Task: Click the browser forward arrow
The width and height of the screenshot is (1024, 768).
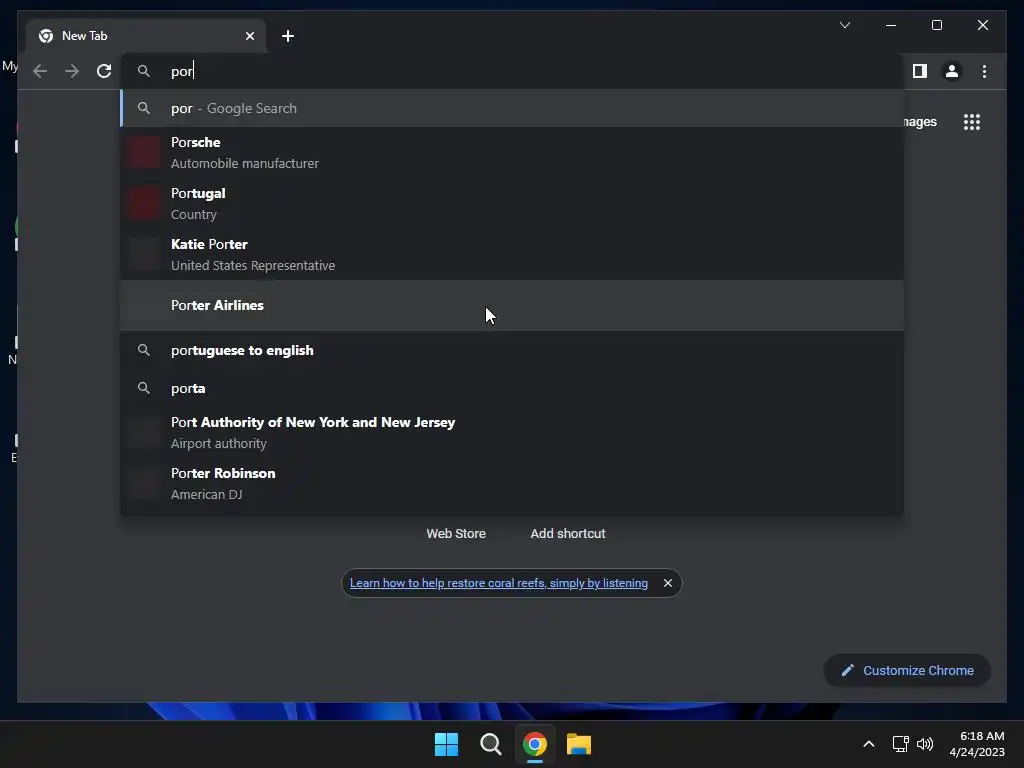Action: (72, 71)
